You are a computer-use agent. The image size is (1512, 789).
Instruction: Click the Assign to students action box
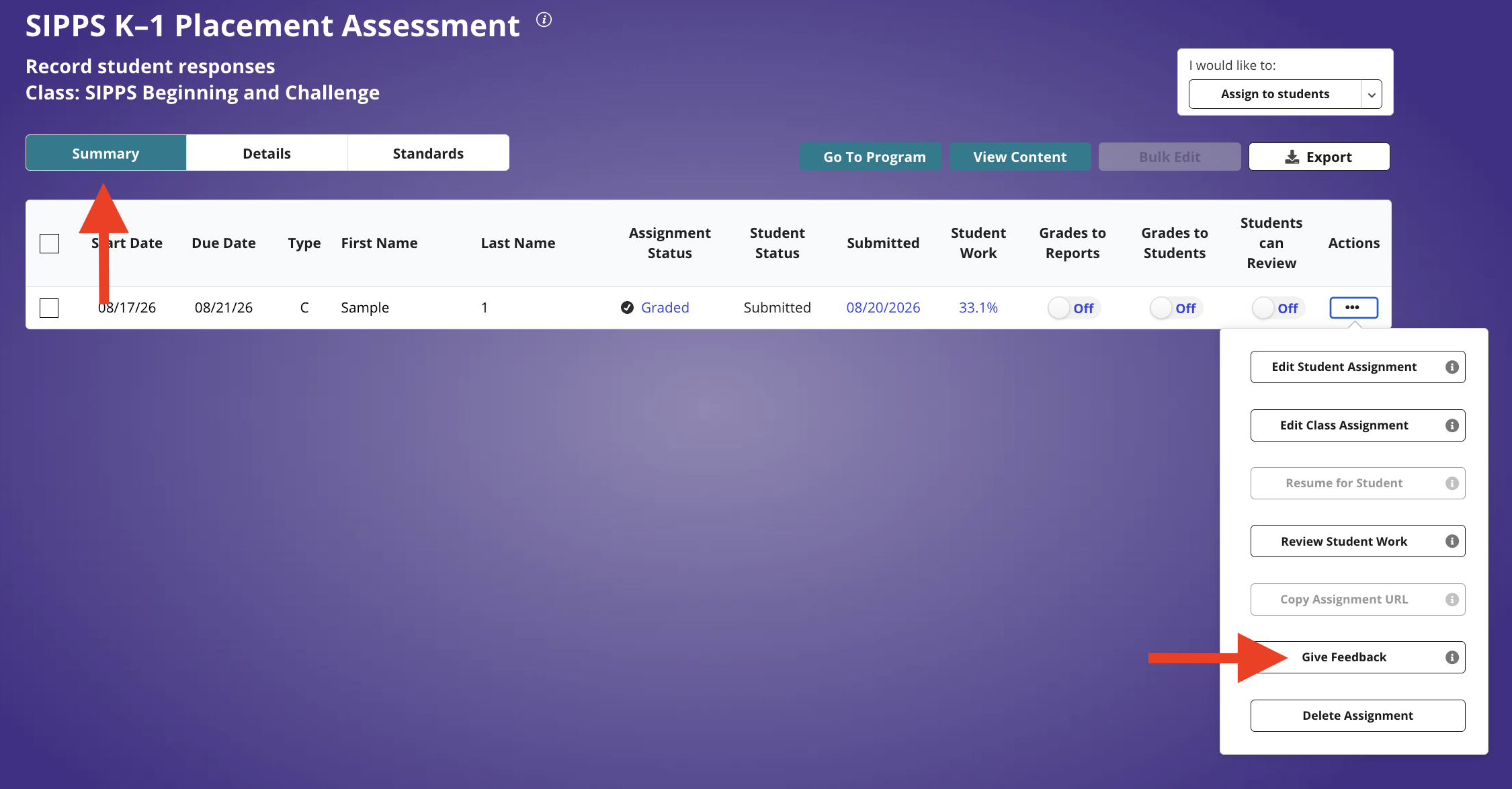(1275, 94)
